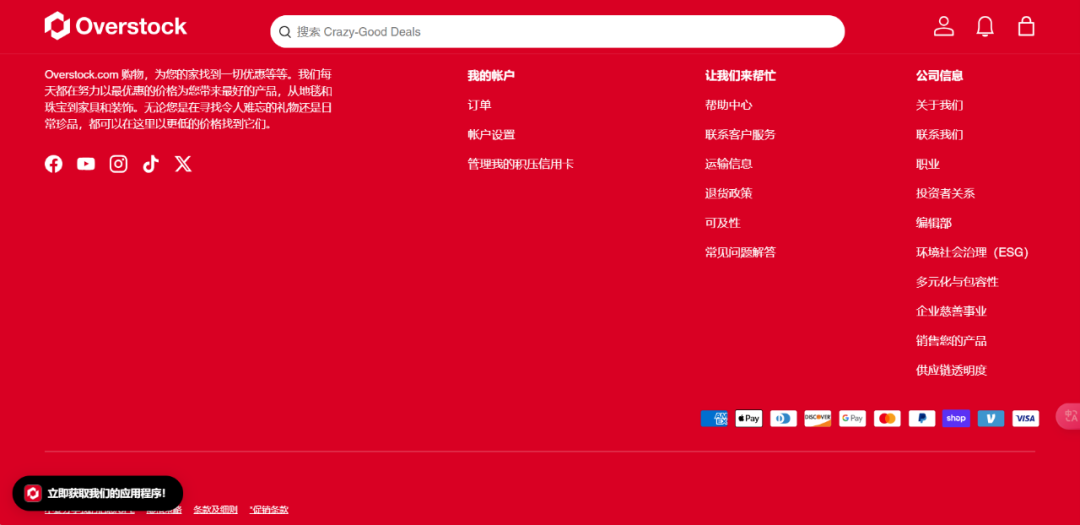Open the 环境社会治理 (ESG) link

coord(973,253)
